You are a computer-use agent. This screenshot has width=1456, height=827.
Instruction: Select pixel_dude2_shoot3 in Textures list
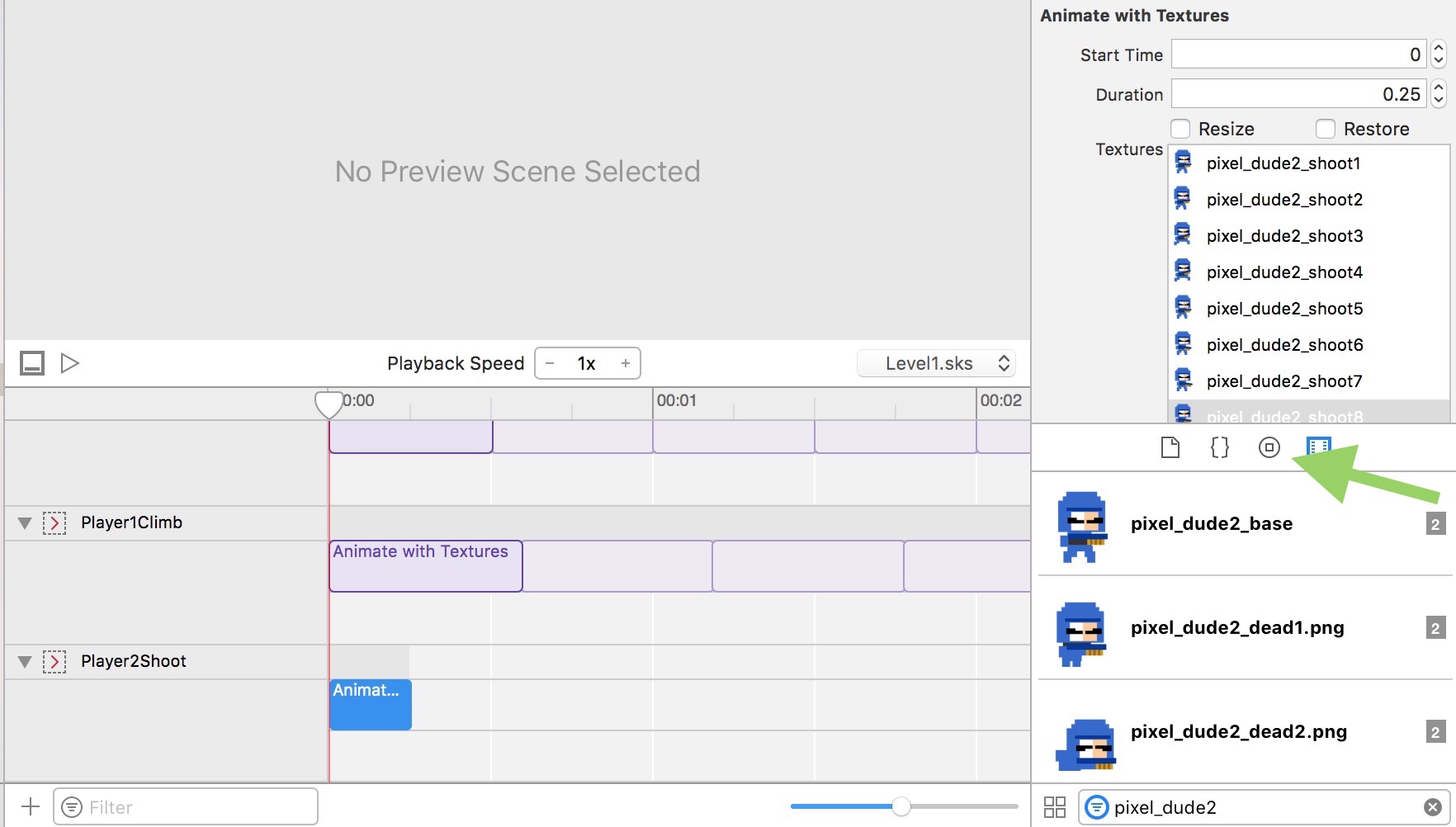(x=1284, y=236)
